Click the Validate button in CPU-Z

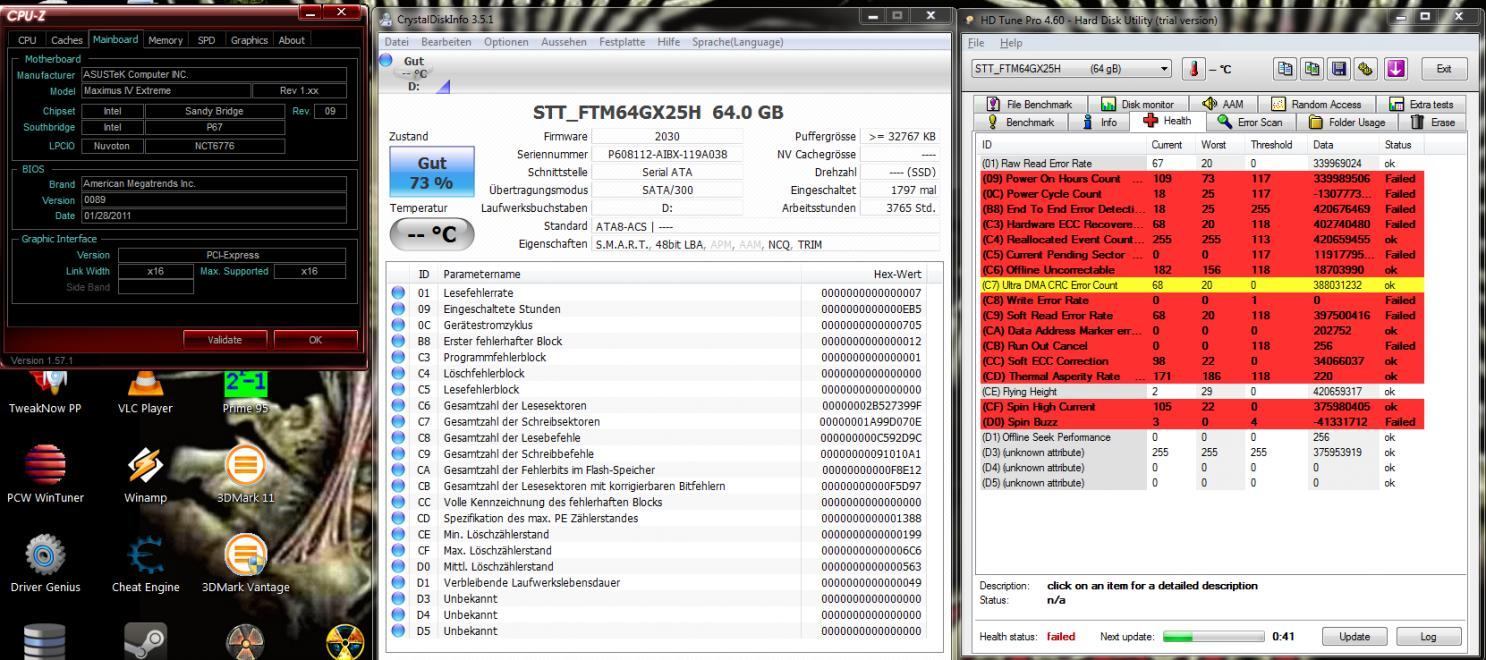coord(225,339)
